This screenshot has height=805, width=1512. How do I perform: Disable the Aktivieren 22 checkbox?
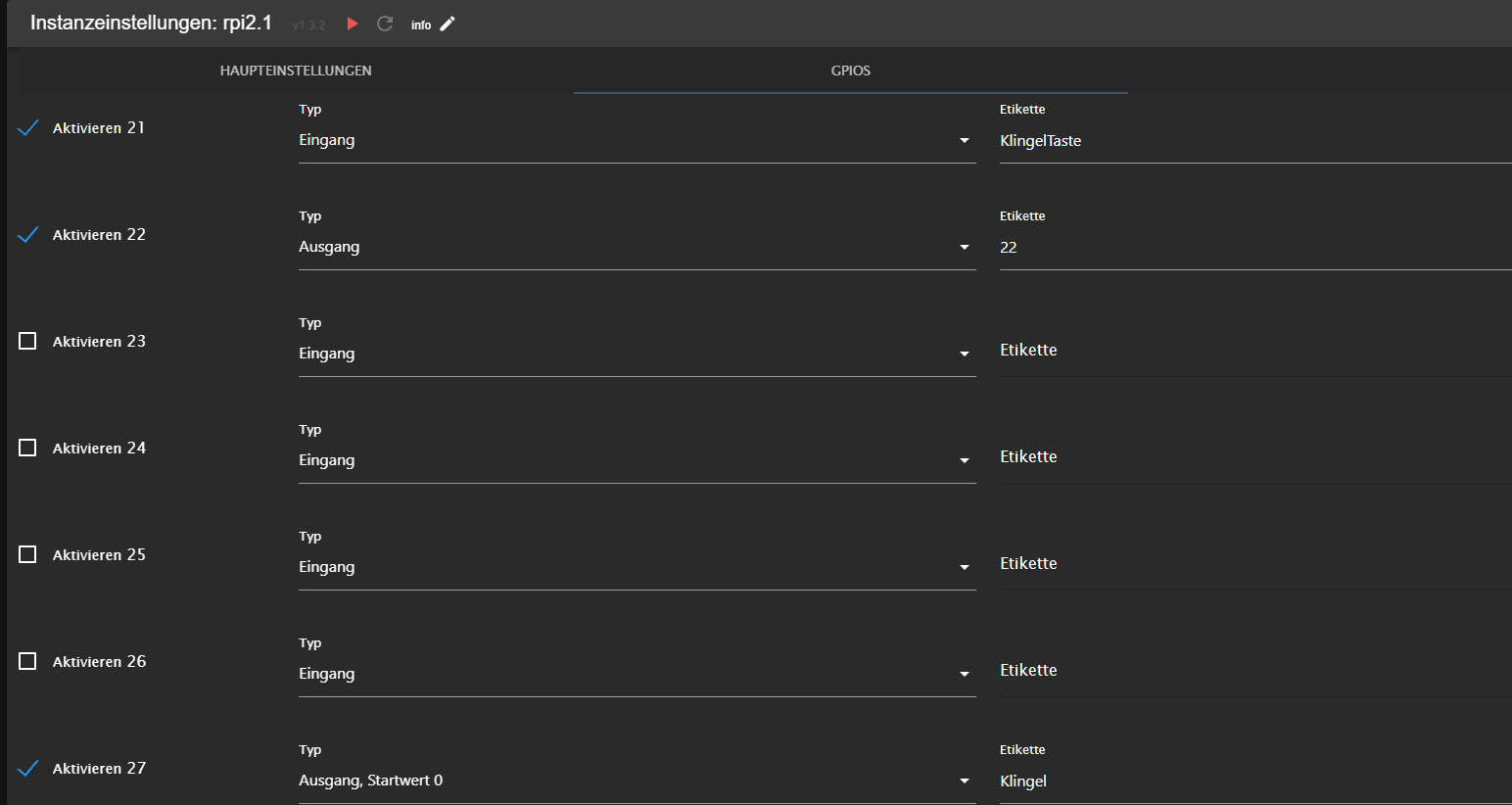[x=28, y=235]
